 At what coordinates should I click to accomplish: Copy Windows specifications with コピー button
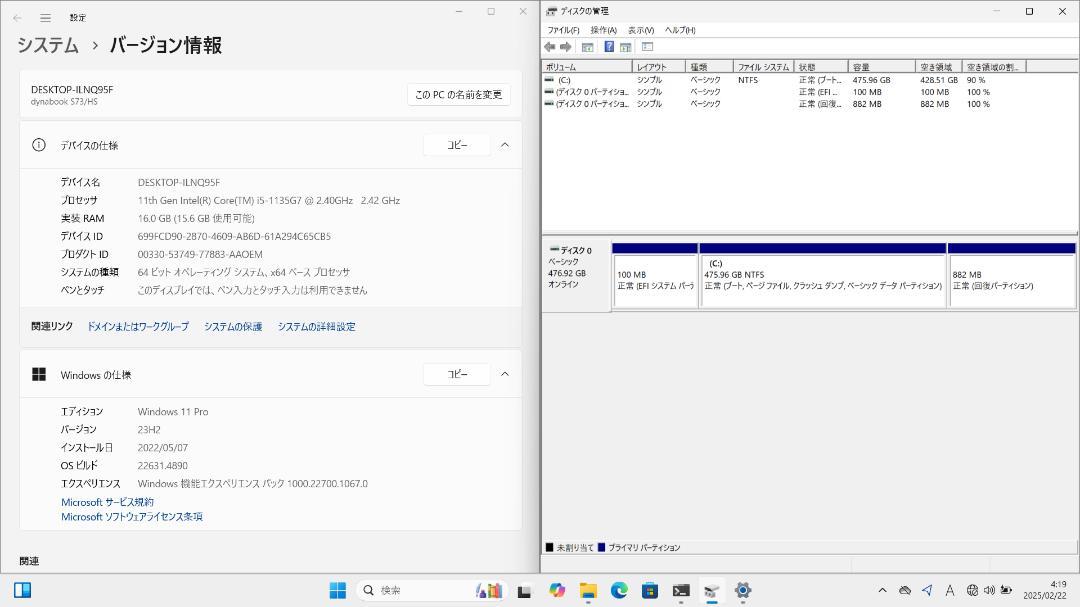pos(457,374)
